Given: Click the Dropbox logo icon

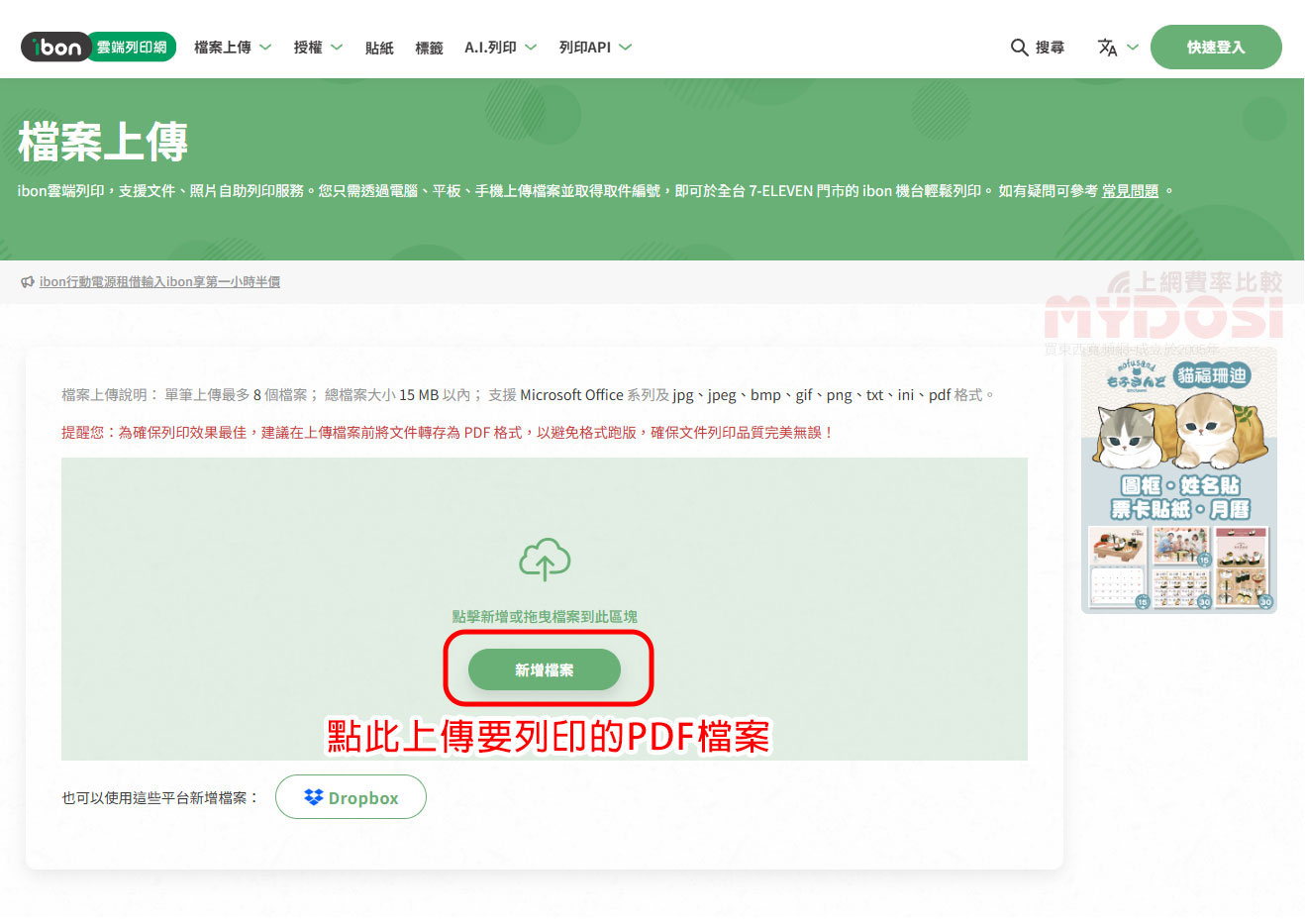Looking at the screenshot, I should 314,797.
